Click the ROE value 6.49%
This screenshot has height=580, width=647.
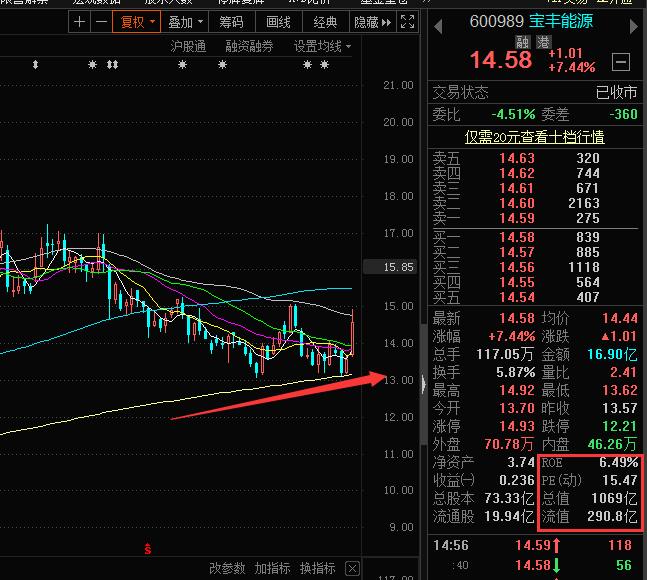point(619,462)
